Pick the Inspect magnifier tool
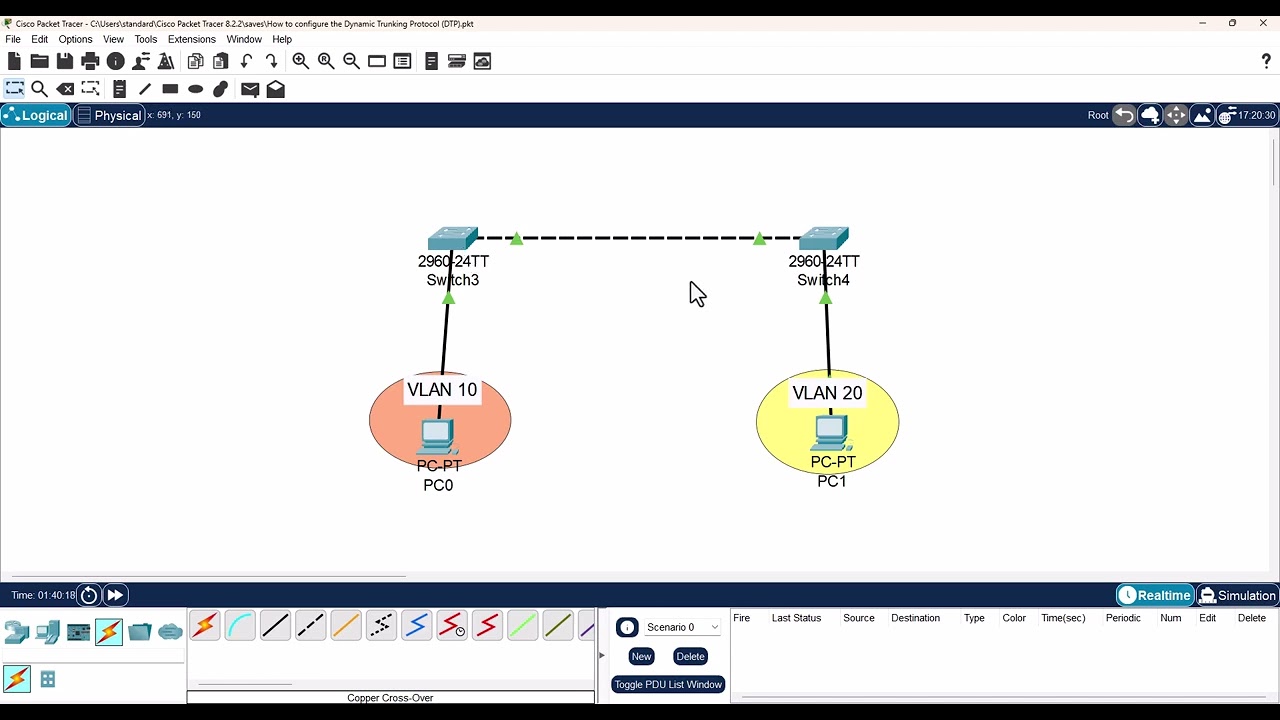 click(40, 89)
